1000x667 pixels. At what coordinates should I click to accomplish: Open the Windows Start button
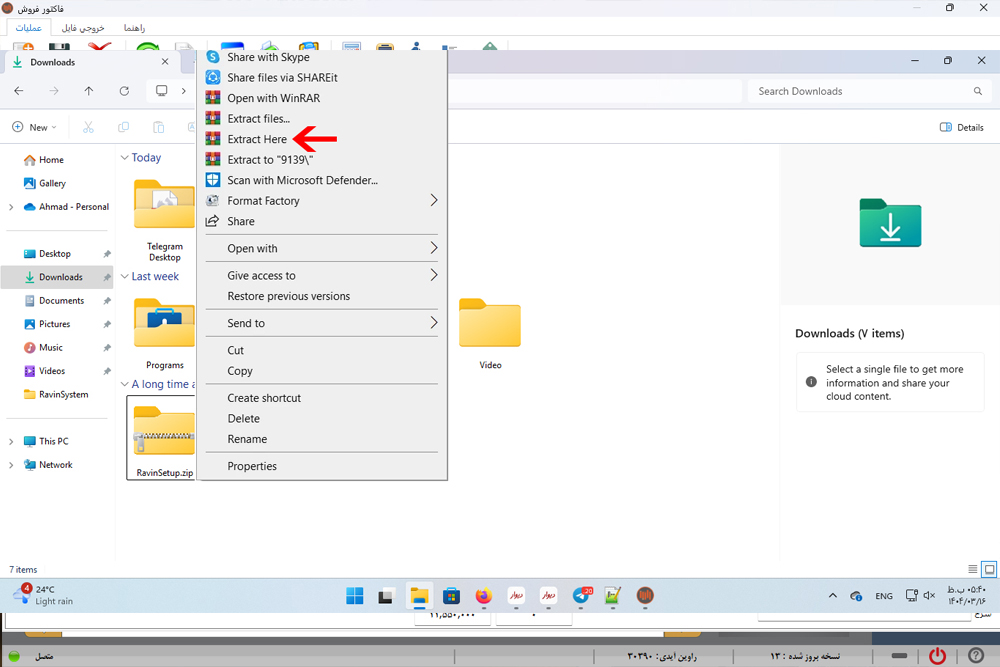pyautogui.click(x=355, y=597)
